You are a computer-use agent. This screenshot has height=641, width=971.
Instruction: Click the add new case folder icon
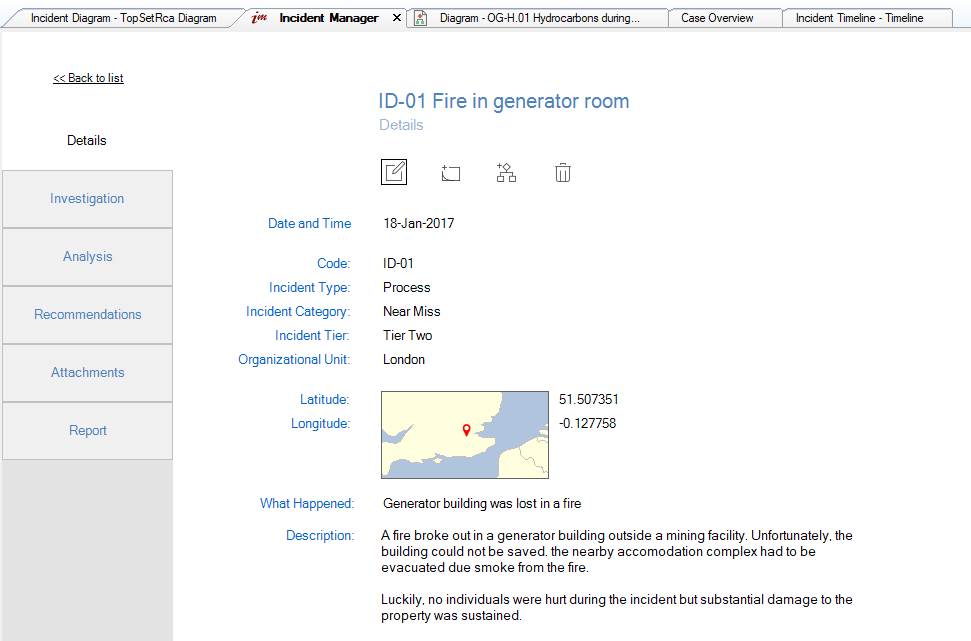click(451, 173)
